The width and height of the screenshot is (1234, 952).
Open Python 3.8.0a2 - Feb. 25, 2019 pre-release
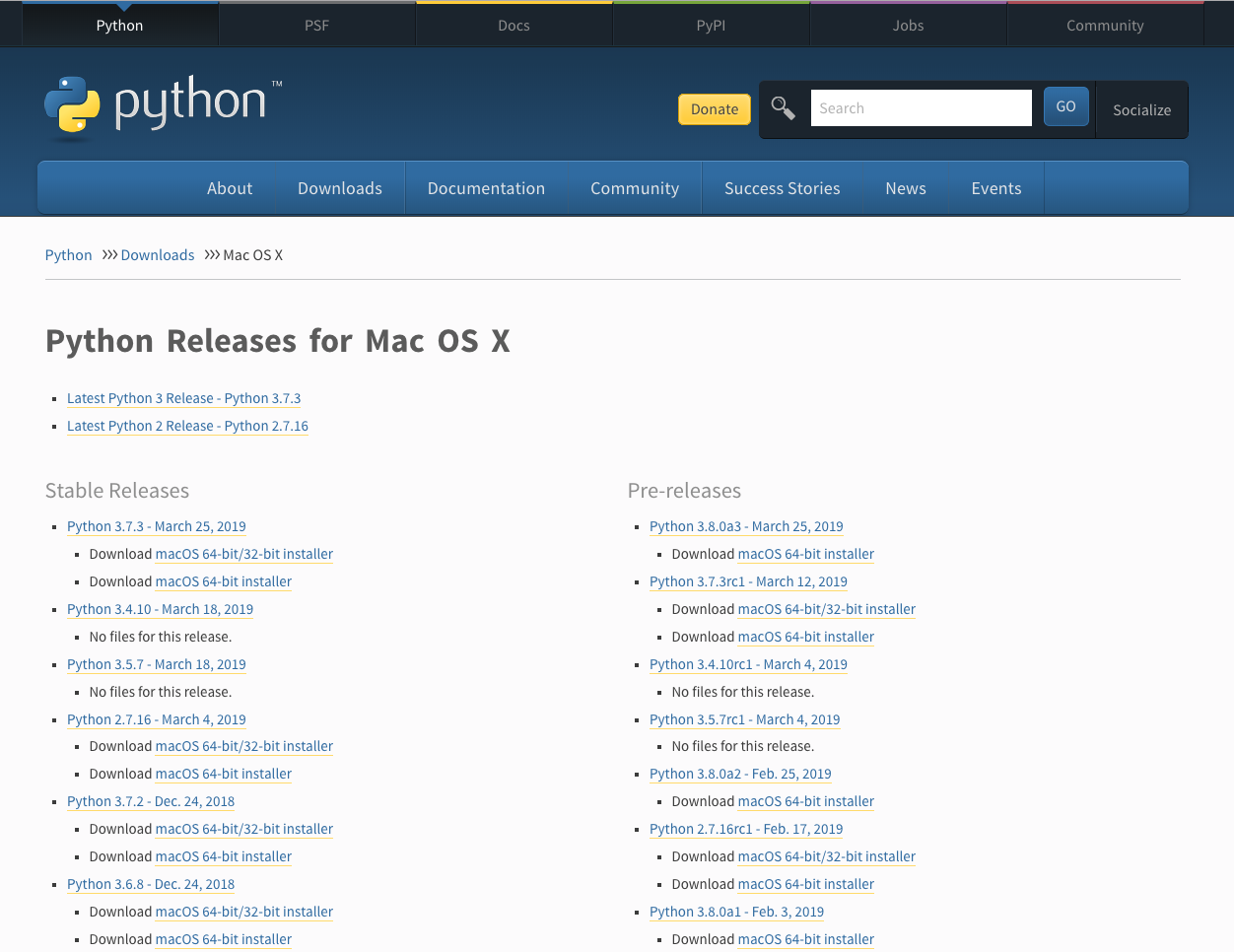tap(740, 774)
